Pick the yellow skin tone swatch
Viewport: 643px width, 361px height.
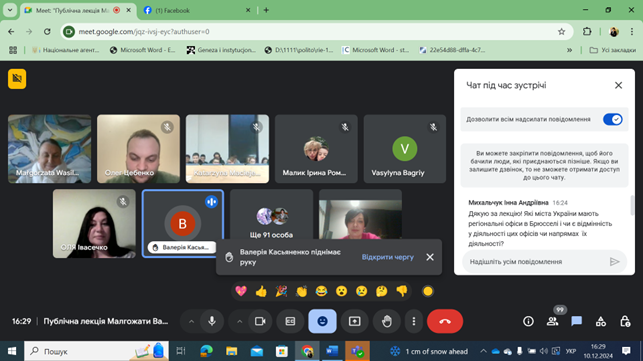(428, 291)
